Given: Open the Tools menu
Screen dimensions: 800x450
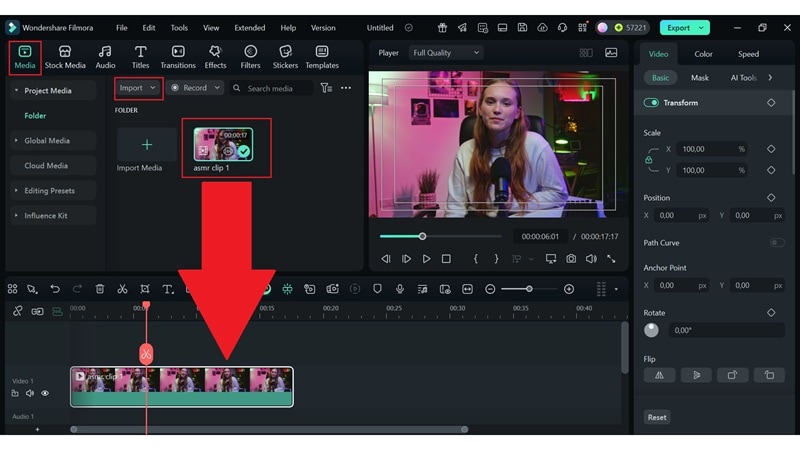Looking at the screenshot, I should (x=179, y=28).
